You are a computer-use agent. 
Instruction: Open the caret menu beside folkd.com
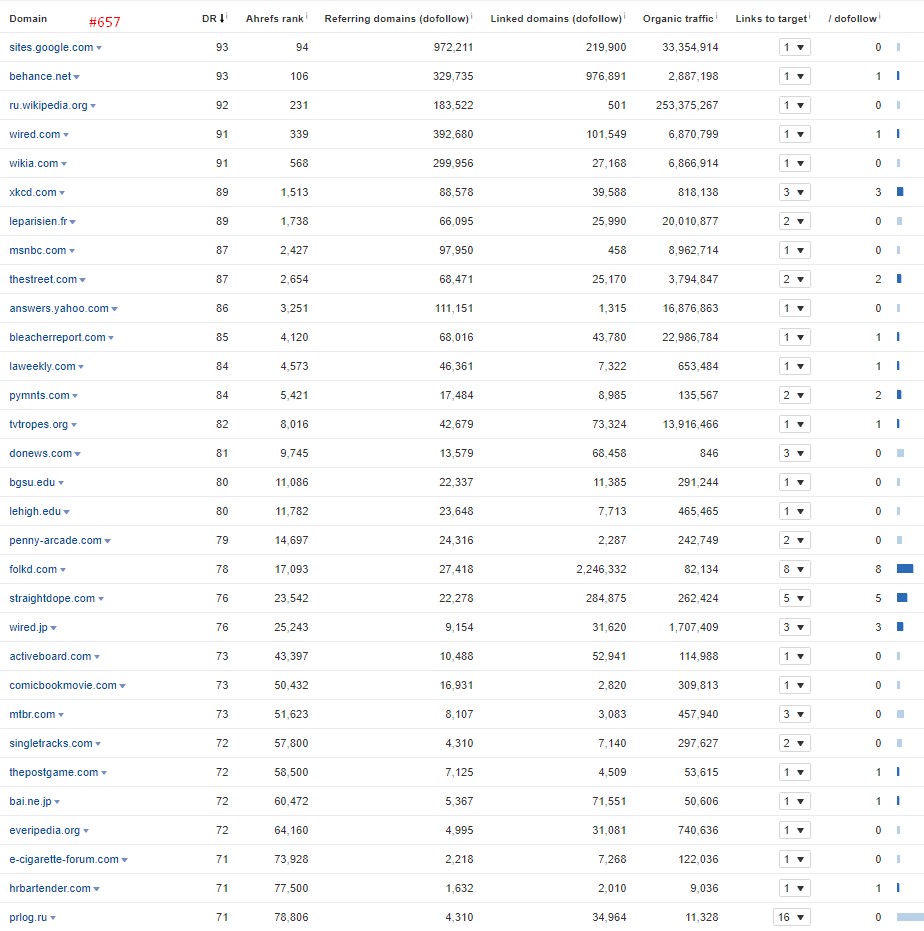coord(63,570)
